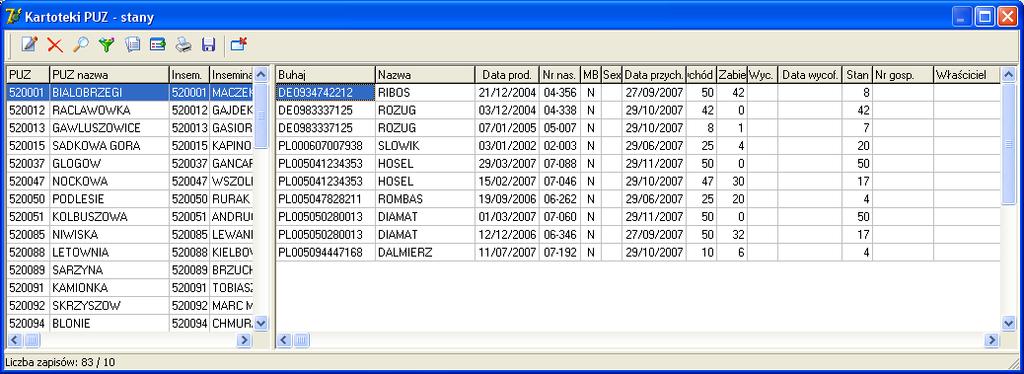This screenshot has height=374, width=1024.
Task: Click the ROMBAS name cell
Action: pyautogui.click(x=424, y=199)
